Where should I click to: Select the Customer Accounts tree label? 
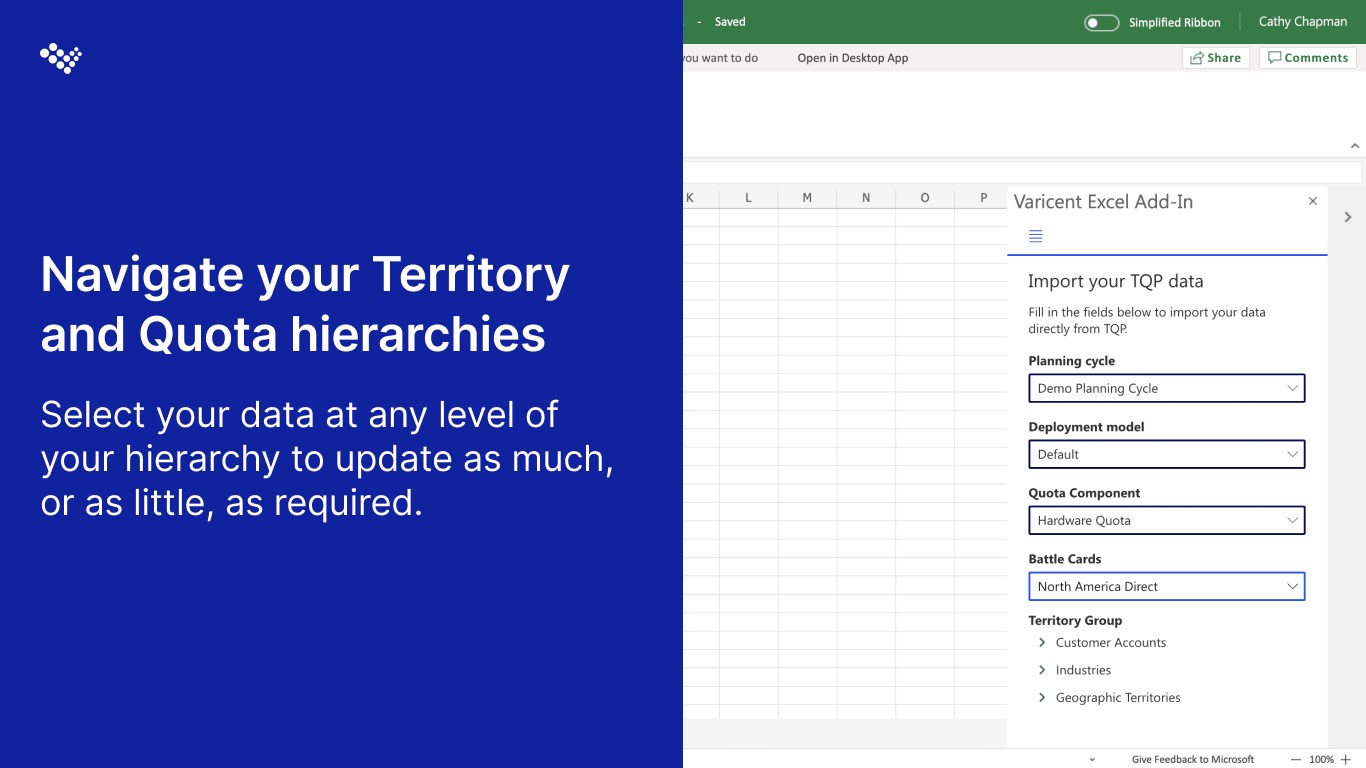point(1111,643)
